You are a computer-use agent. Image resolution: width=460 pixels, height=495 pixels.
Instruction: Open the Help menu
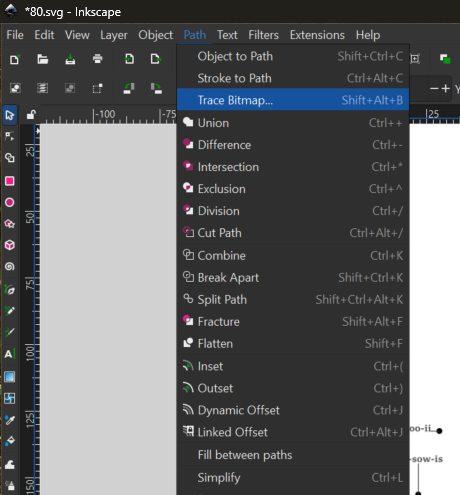368,35
